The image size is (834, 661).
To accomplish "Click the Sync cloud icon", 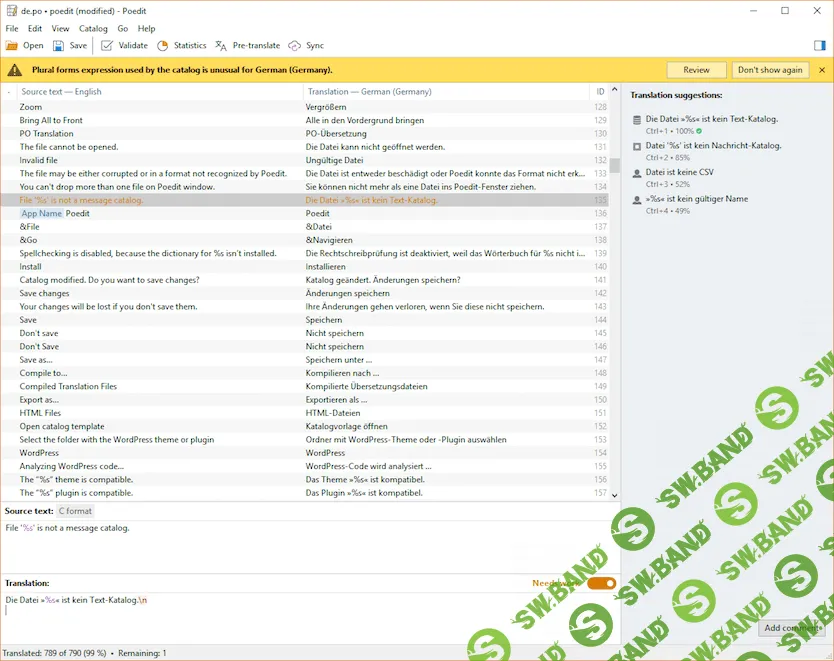I will click(x=294, y=46).
